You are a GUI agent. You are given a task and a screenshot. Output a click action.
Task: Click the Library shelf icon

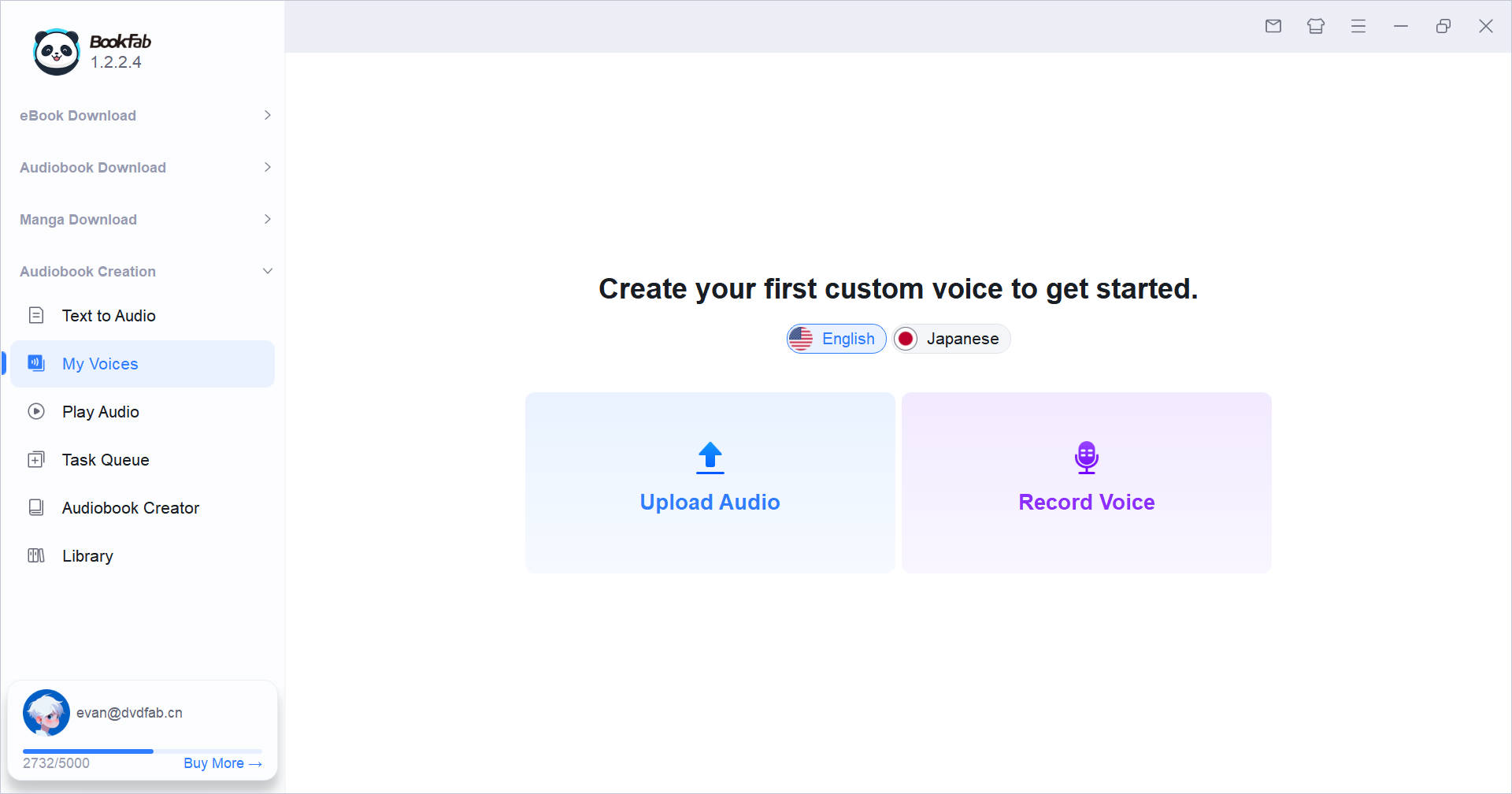36,556
